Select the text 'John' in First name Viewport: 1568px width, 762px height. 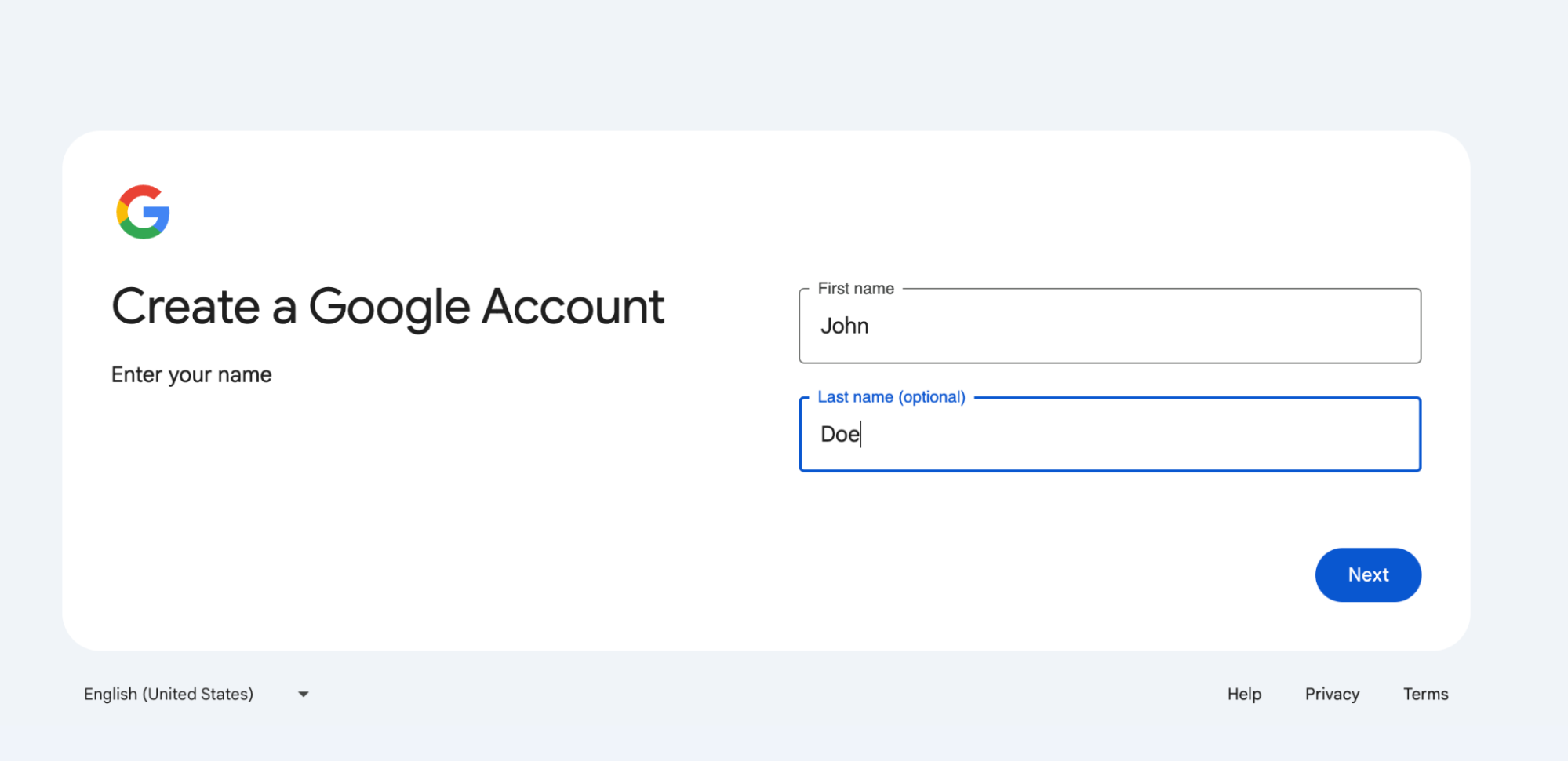pos(845,326)
